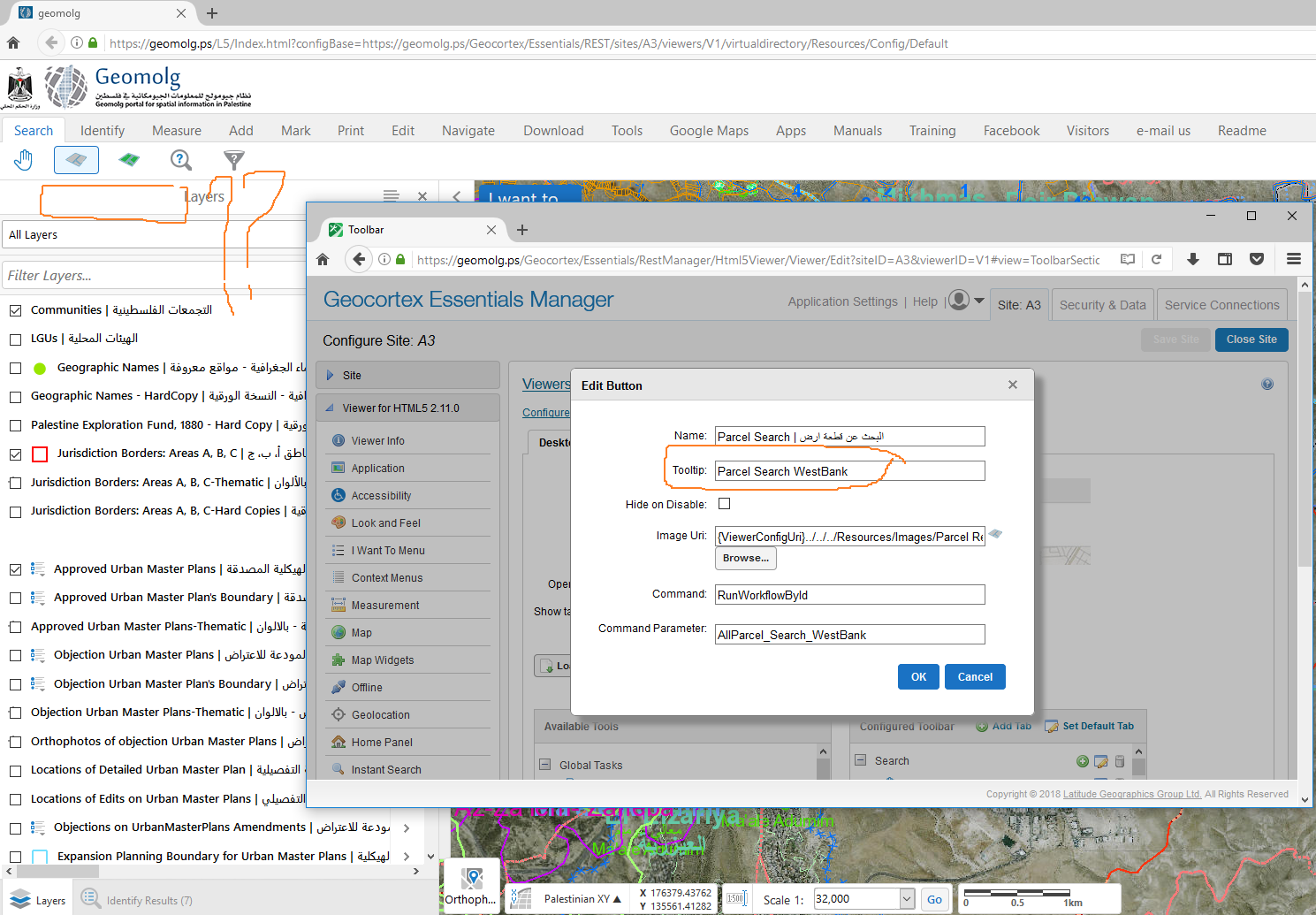This screenshot has height=915, width=1316.
Task: Check the LGUs layer checkbox
Action: [15, 339]
